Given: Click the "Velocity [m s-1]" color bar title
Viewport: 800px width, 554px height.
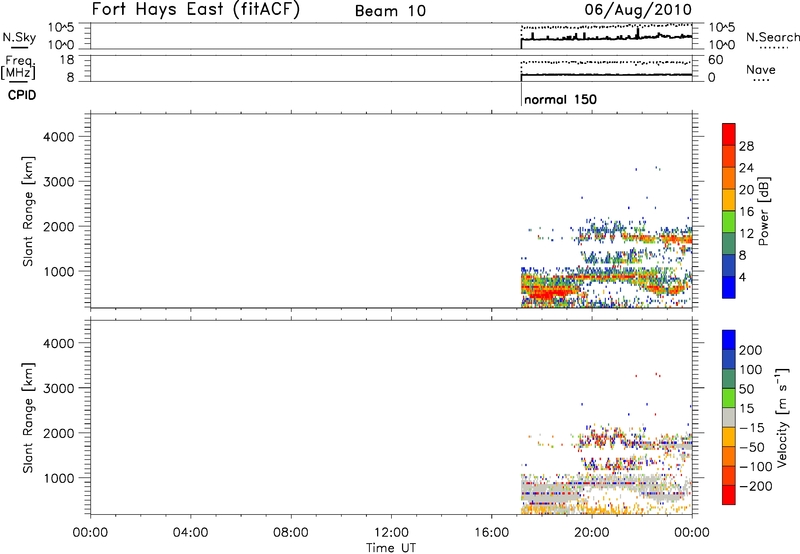Looking at the screenshot, I should 783,417.
